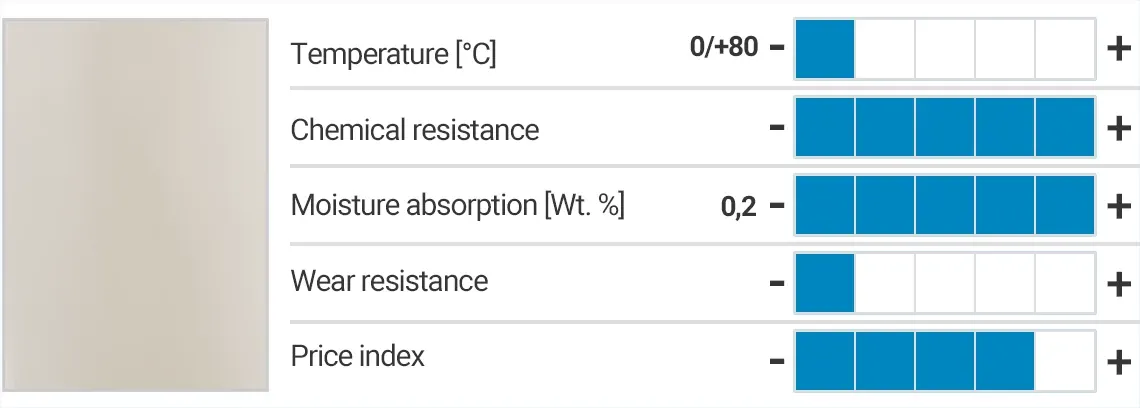Screen dimensions: 1140x408
Task: Click the Temperature [°C] label
Action: pyautogui.click(x=393, y=54)
